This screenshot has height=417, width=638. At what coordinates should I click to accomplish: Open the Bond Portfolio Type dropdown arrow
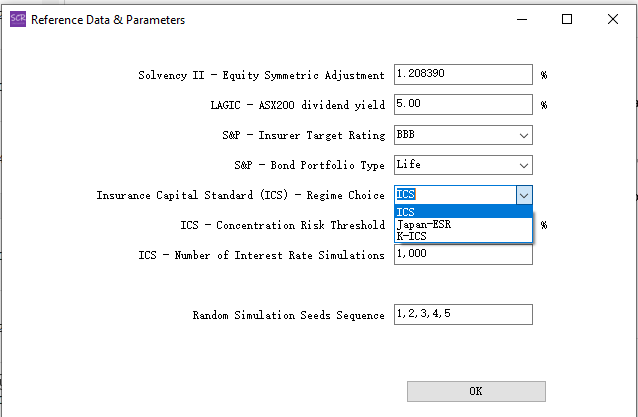tap(524, 165)
